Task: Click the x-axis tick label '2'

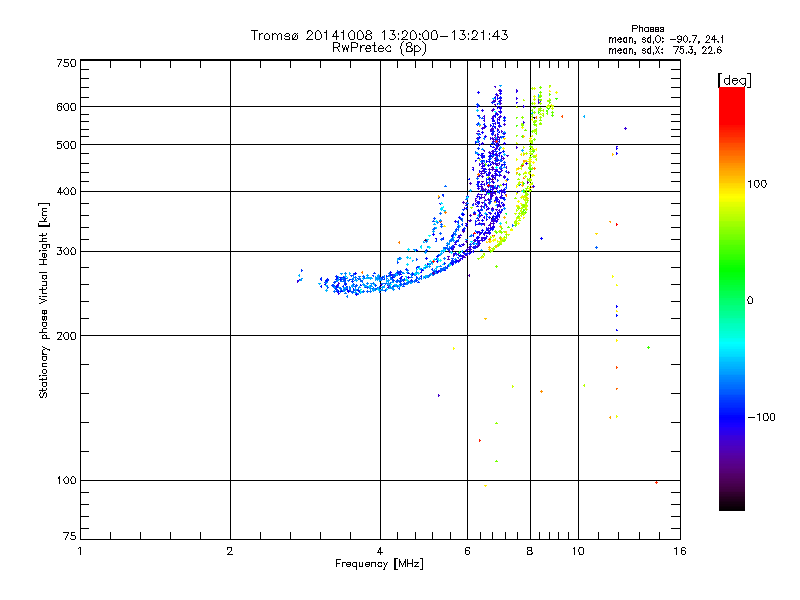Action: (x=230, y=551)
